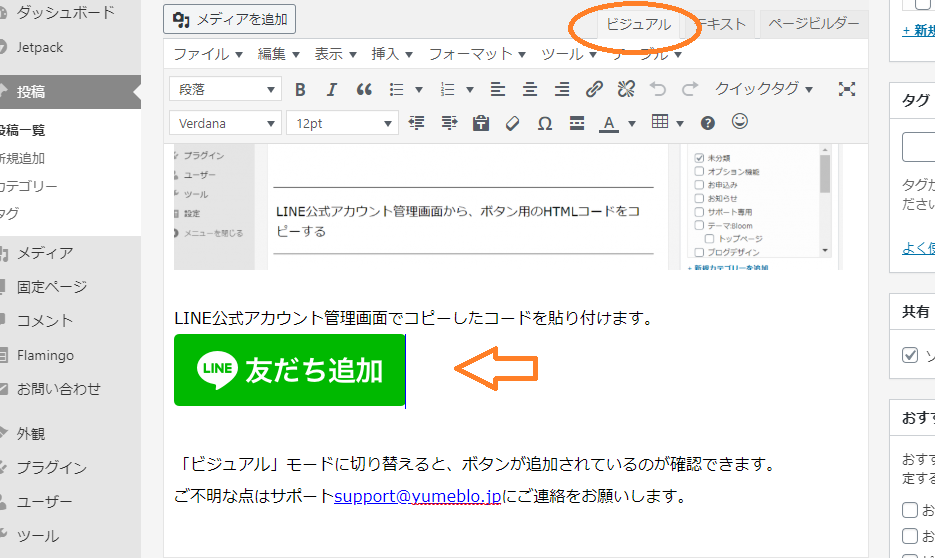Click the tag input field
Screen dimensions: 935x558
(918, 147)
